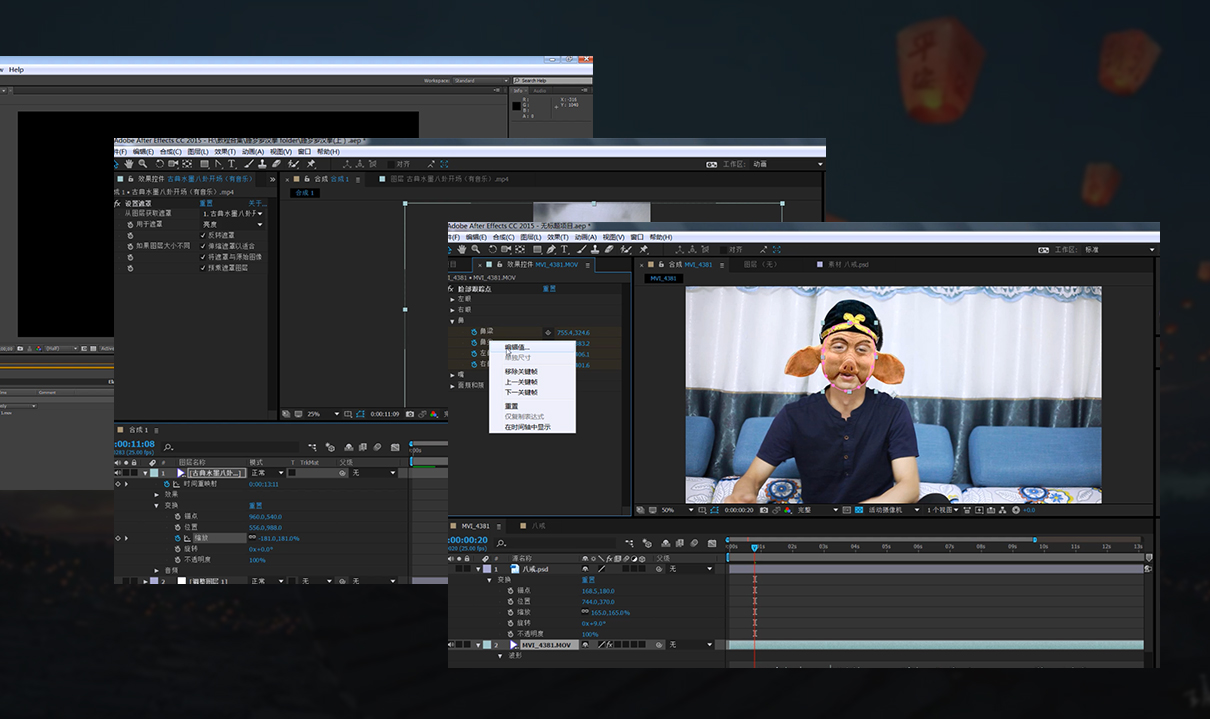Click the snapshot camera icon in middle window viewer

tap(410, 413)
